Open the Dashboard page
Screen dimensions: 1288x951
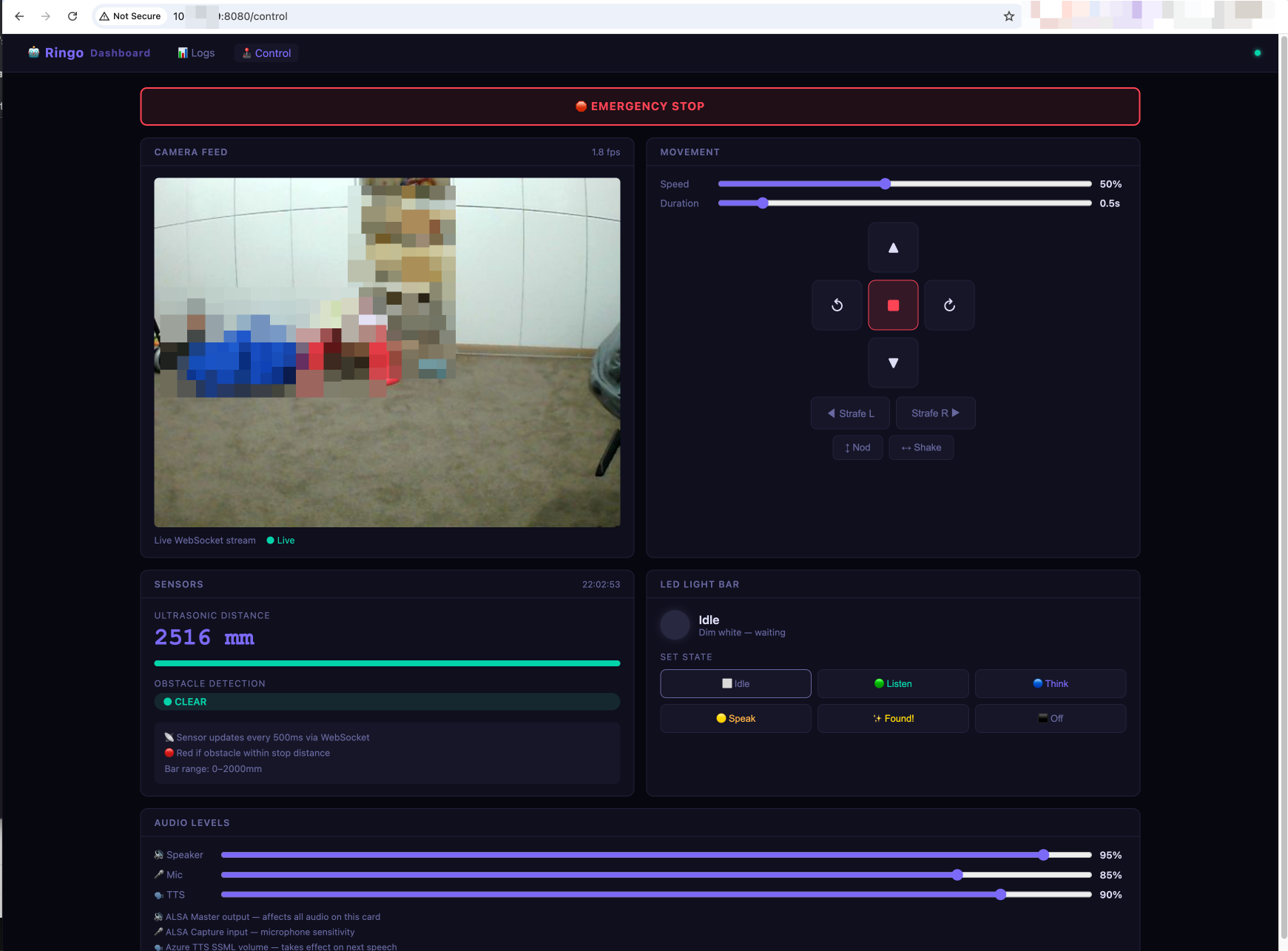click(x=120, y=53)
